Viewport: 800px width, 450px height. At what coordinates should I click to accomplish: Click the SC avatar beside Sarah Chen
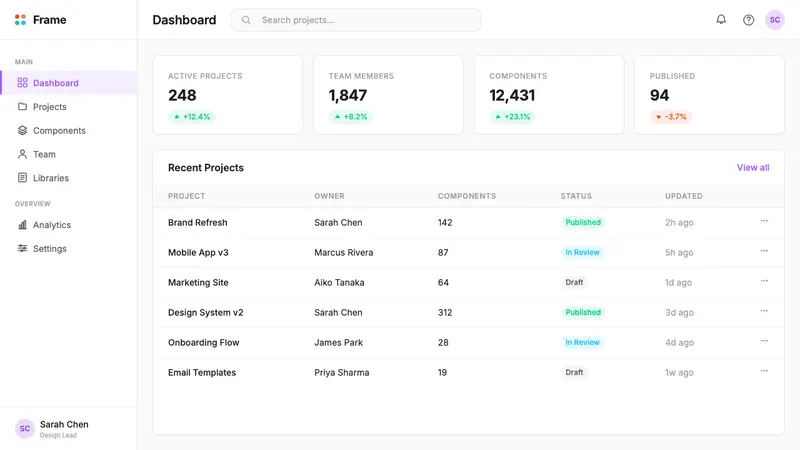pyautogui.click(x=24, y=429)
